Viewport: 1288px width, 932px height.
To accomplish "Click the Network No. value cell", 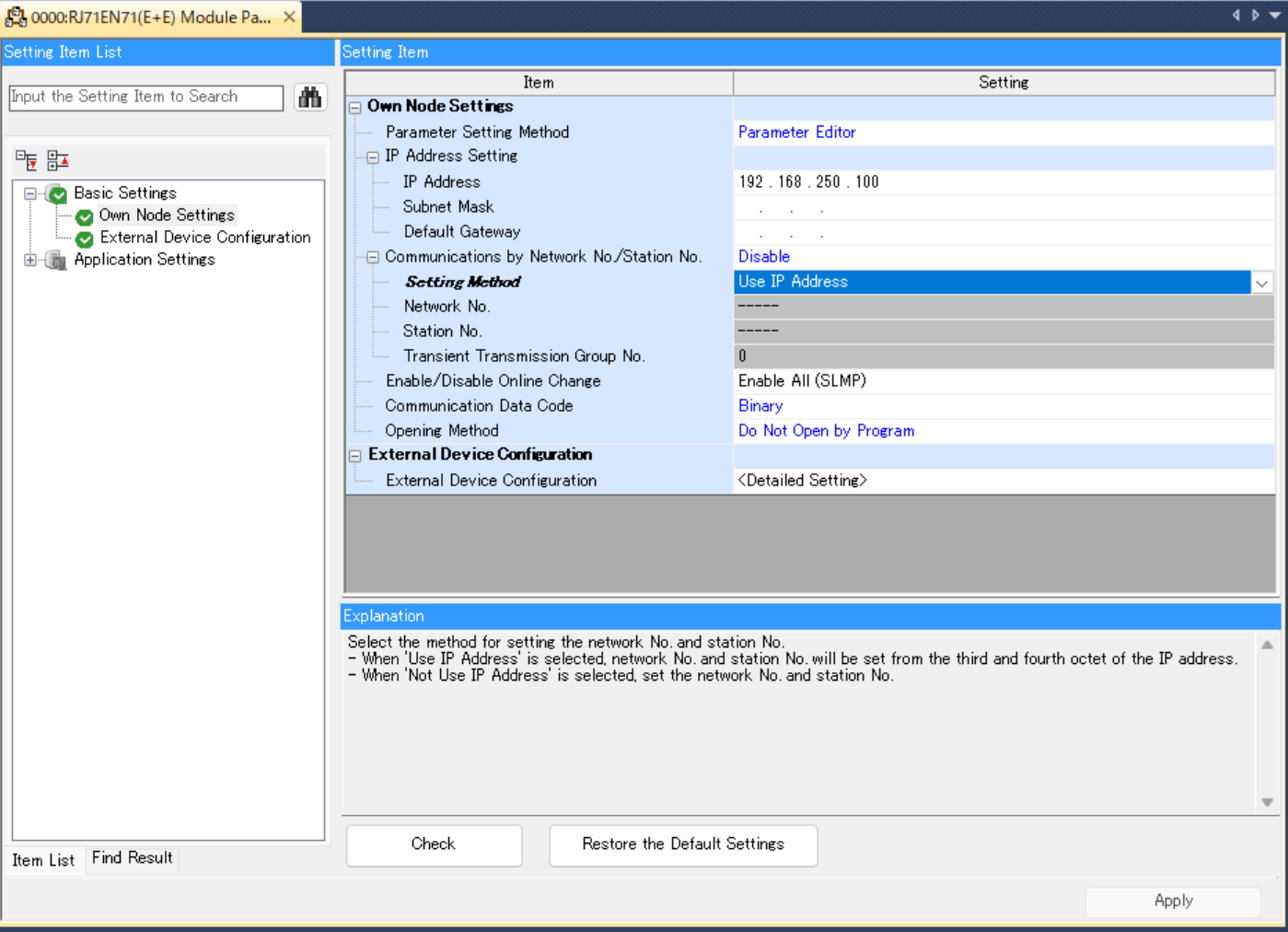I will (1004, 307).
